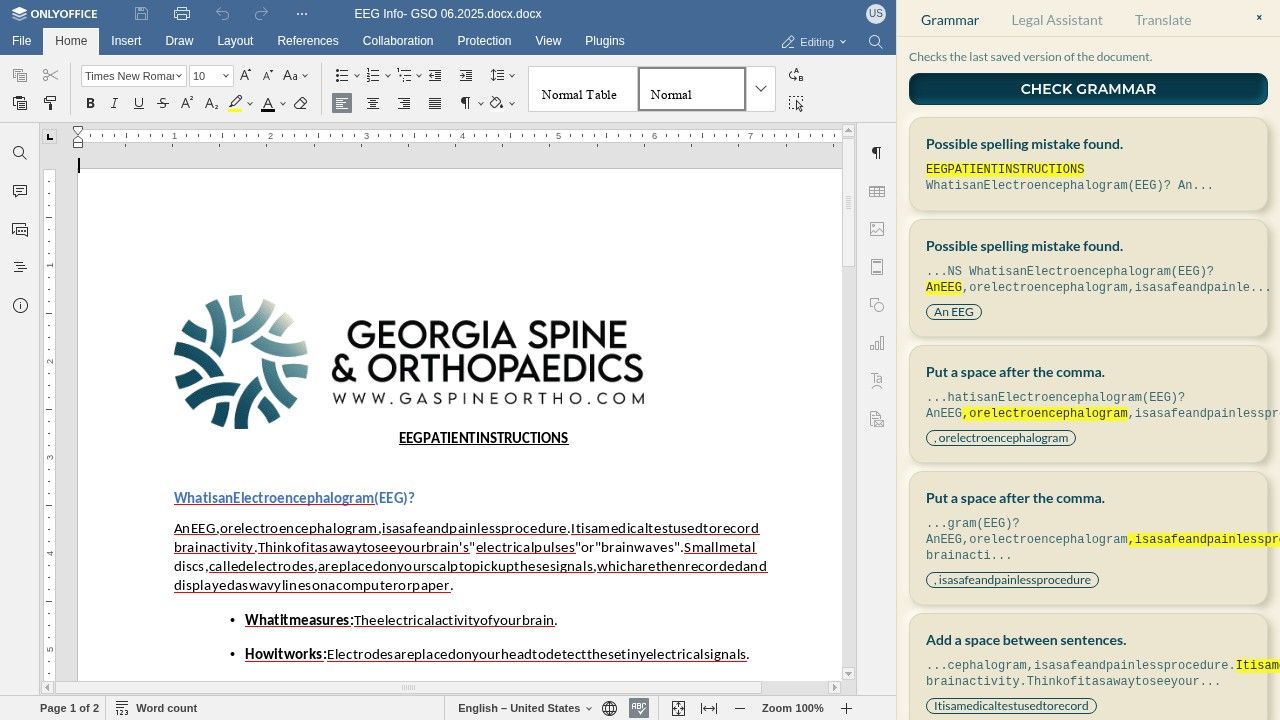Click the Copy icon in the Home toolbar

click(x=19, y=76)
